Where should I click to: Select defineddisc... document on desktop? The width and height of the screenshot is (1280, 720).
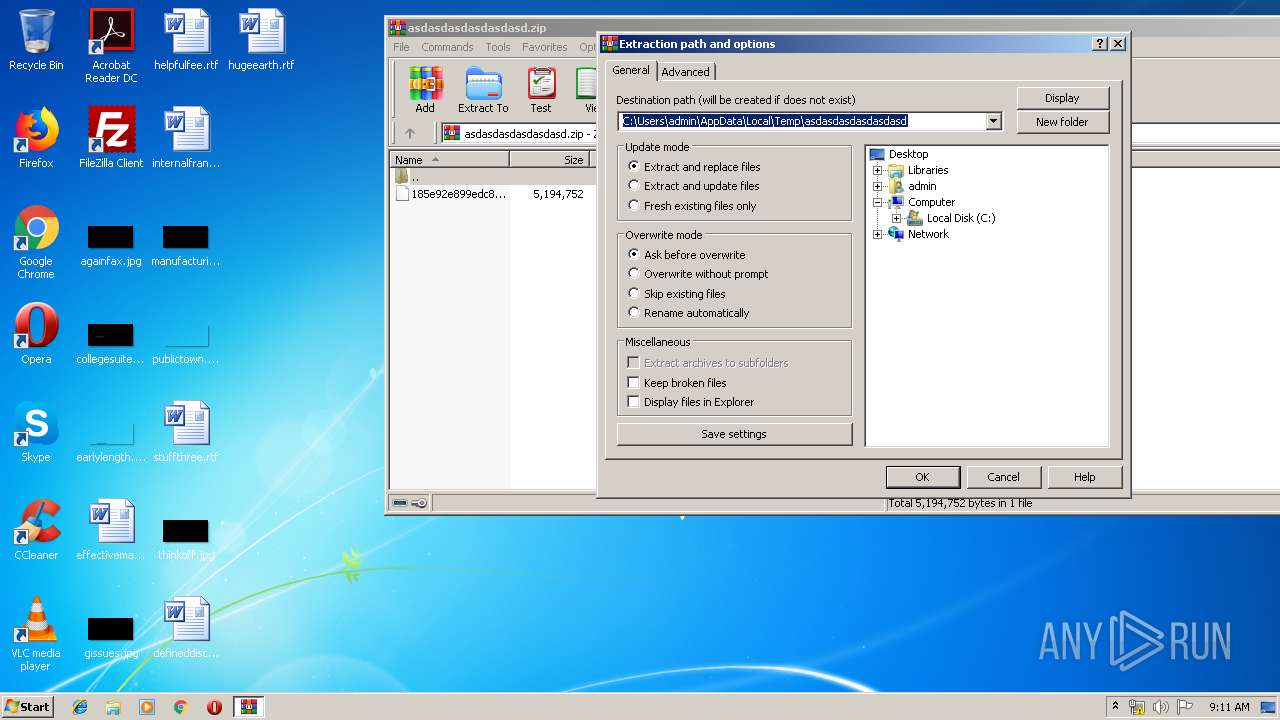pyautogui.click(x=186, y=628)
